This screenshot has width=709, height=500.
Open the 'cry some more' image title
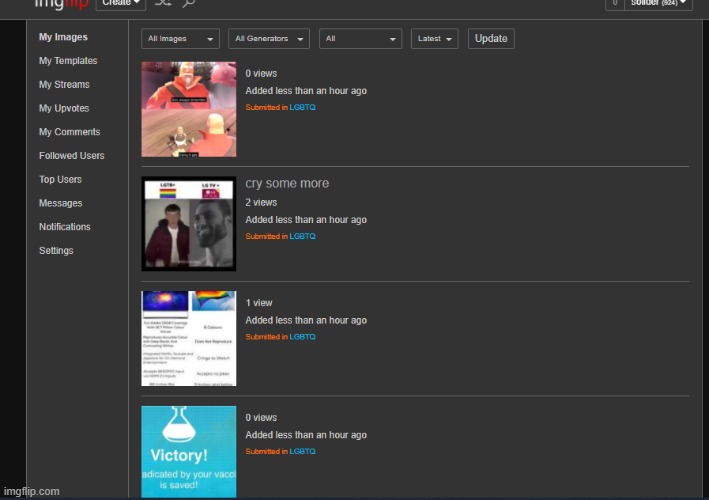tap(287, 184)
